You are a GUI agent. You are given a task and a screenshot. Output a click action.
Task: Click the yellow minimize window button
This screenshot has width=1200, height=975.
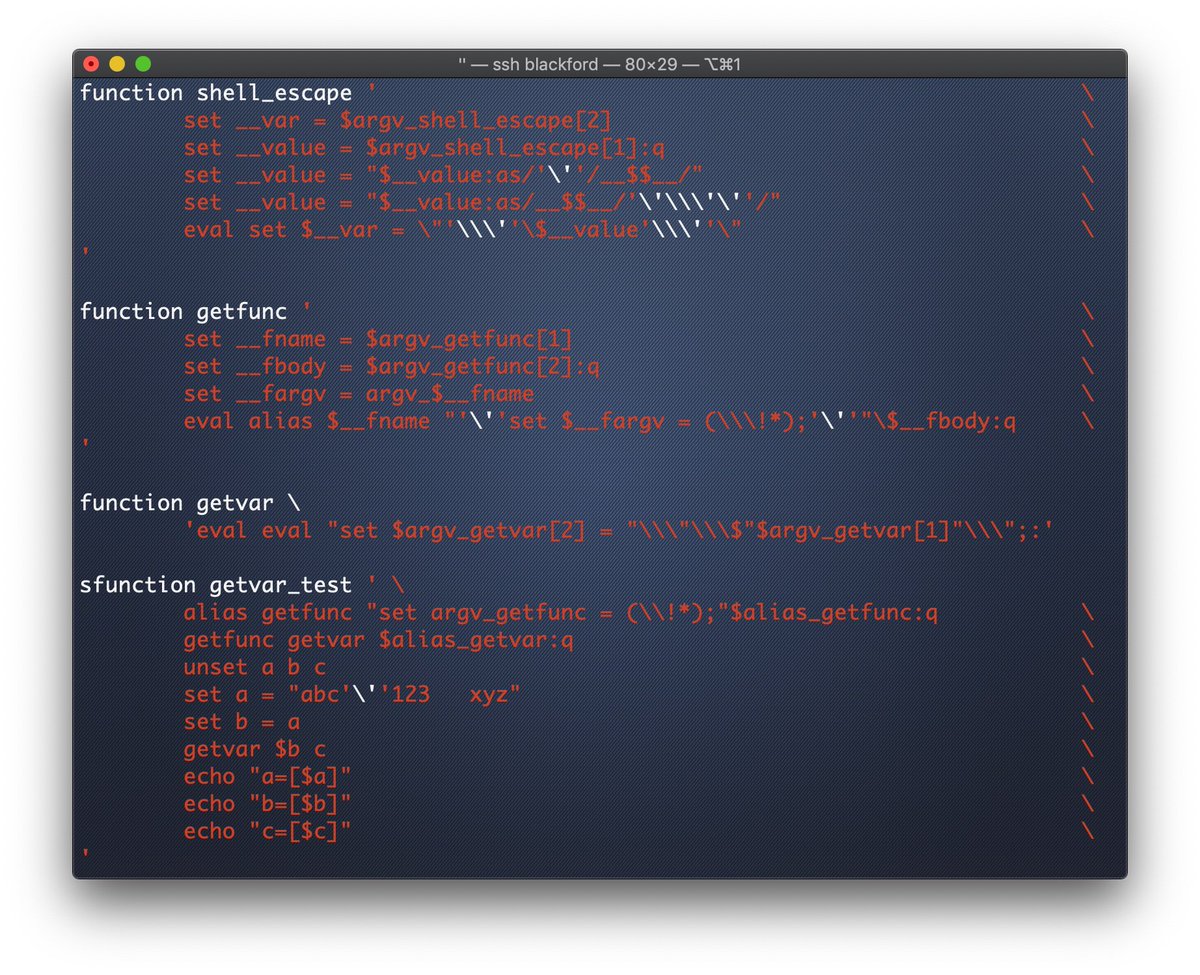tap(117, 64)
